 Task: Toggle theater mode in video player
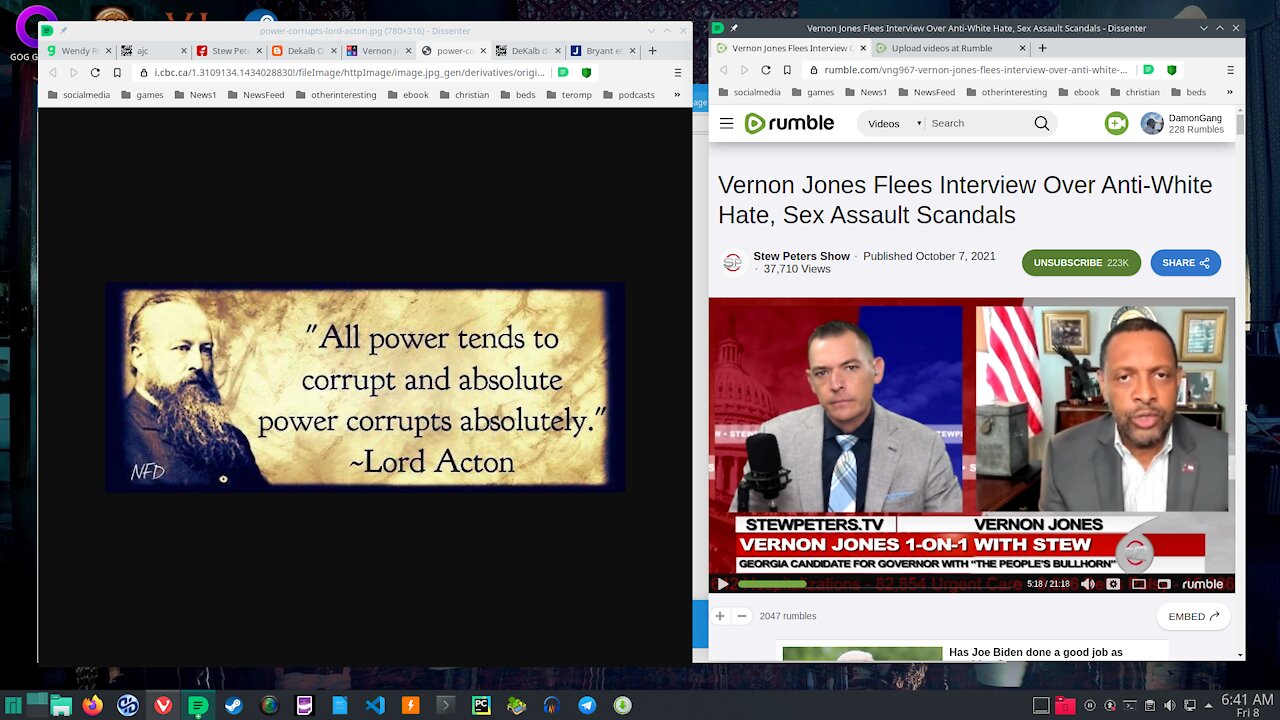tap(1139, 584)
